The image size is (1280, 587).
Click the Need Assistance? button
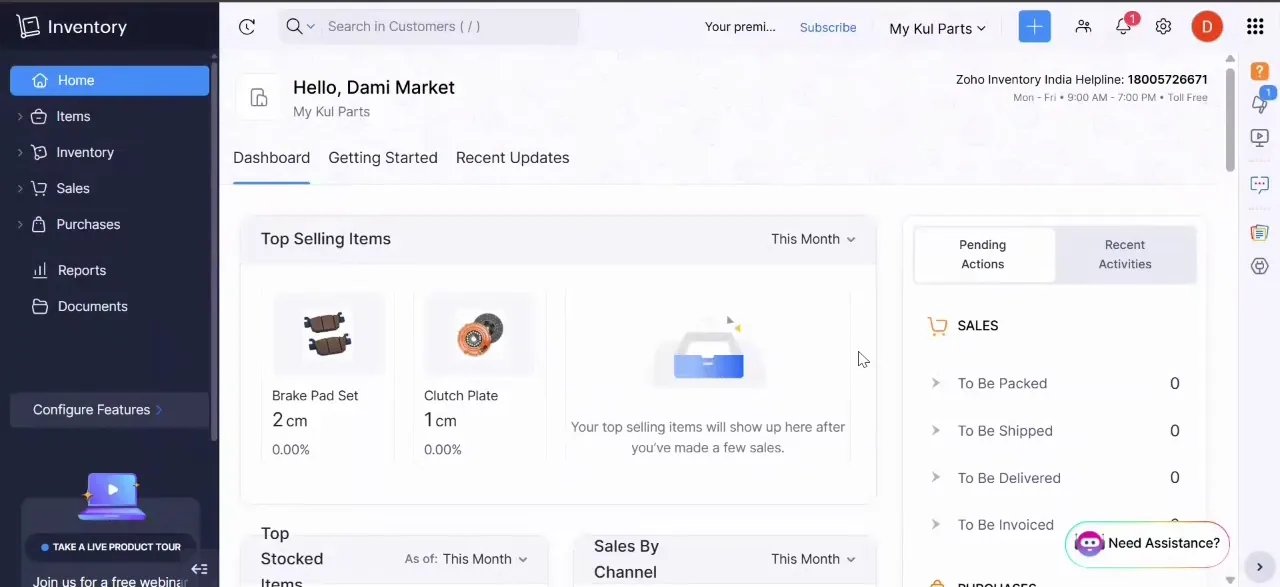(1147, 543)
